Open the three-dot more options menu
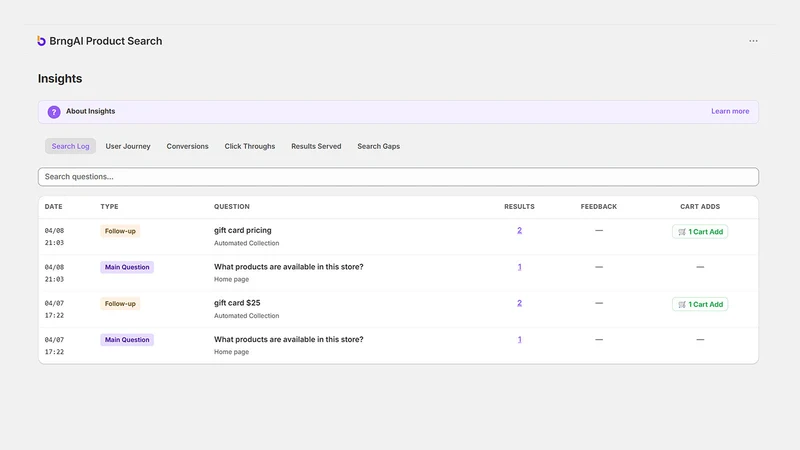The height and width of the screenshot is (450, 800). (753, 41)
